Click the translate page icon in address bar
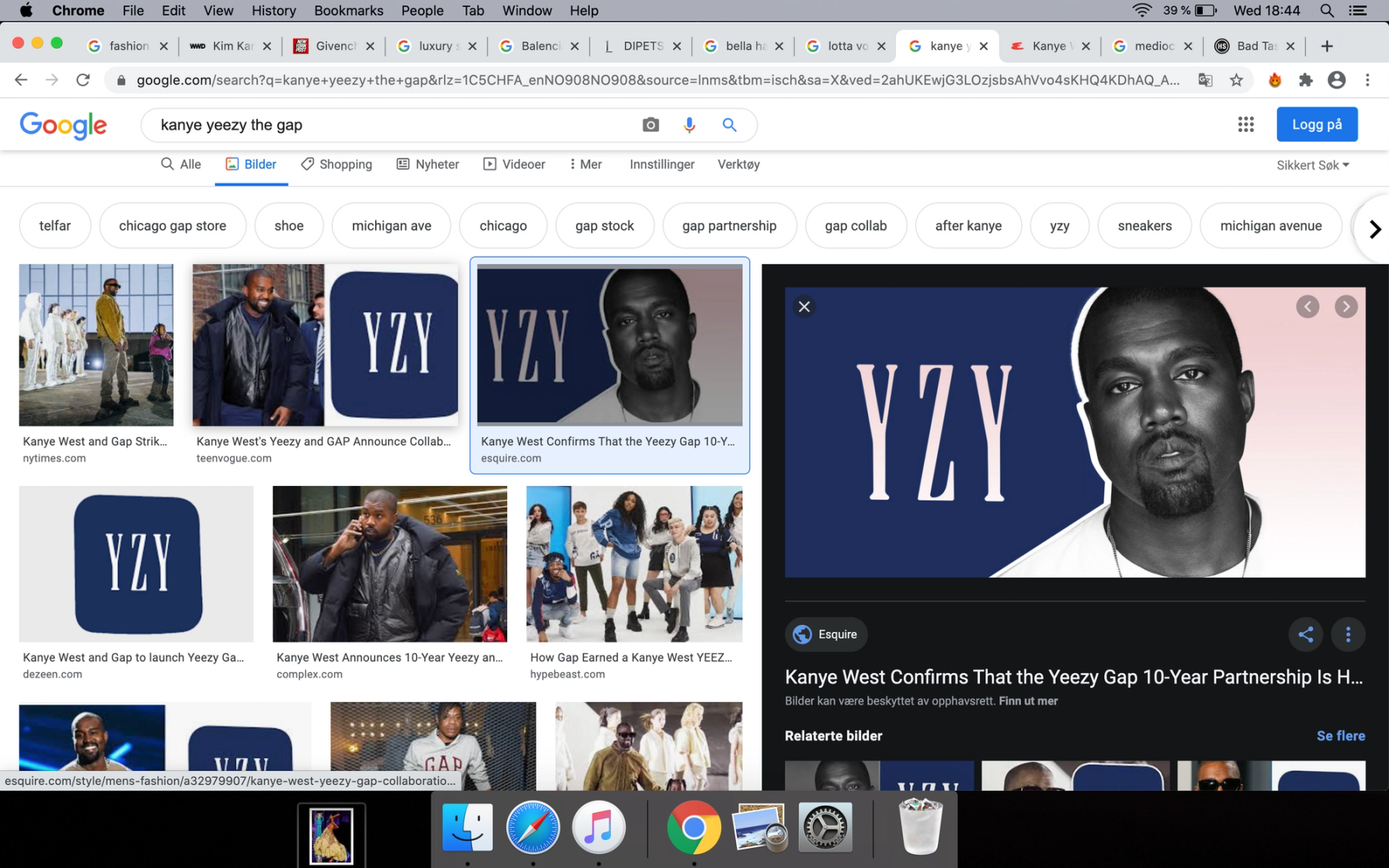1389x868 pixels. coord(1205,80)
